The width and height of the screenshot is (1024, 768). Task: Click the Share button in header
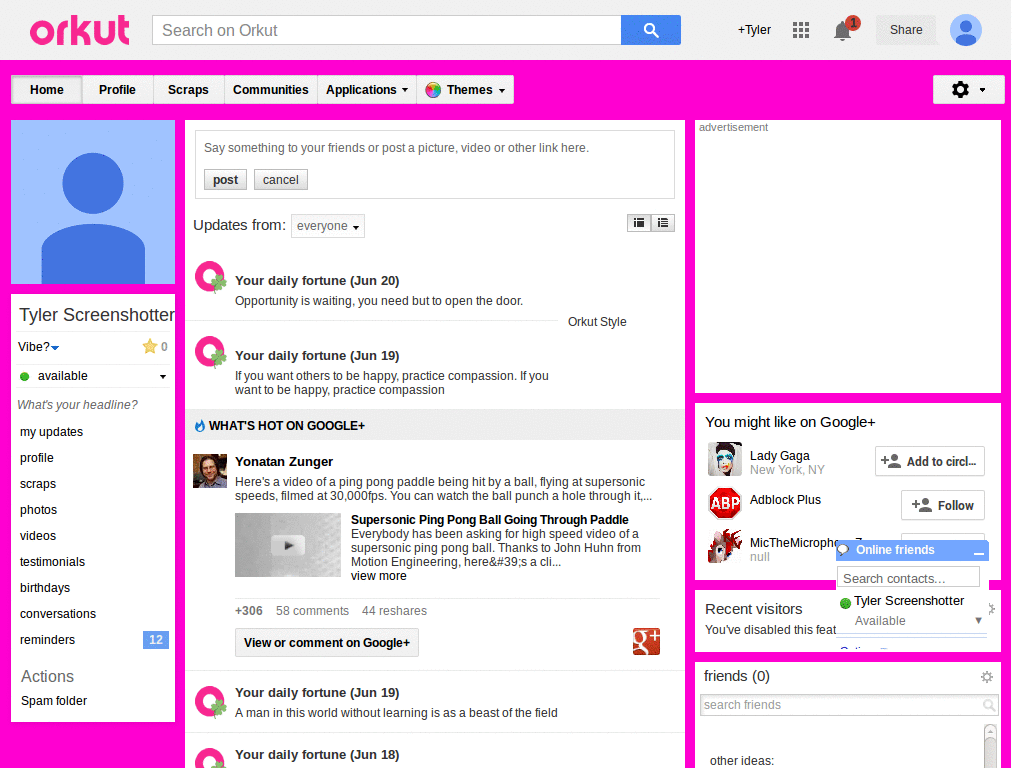pyautogui.click(x=906, y=30)
